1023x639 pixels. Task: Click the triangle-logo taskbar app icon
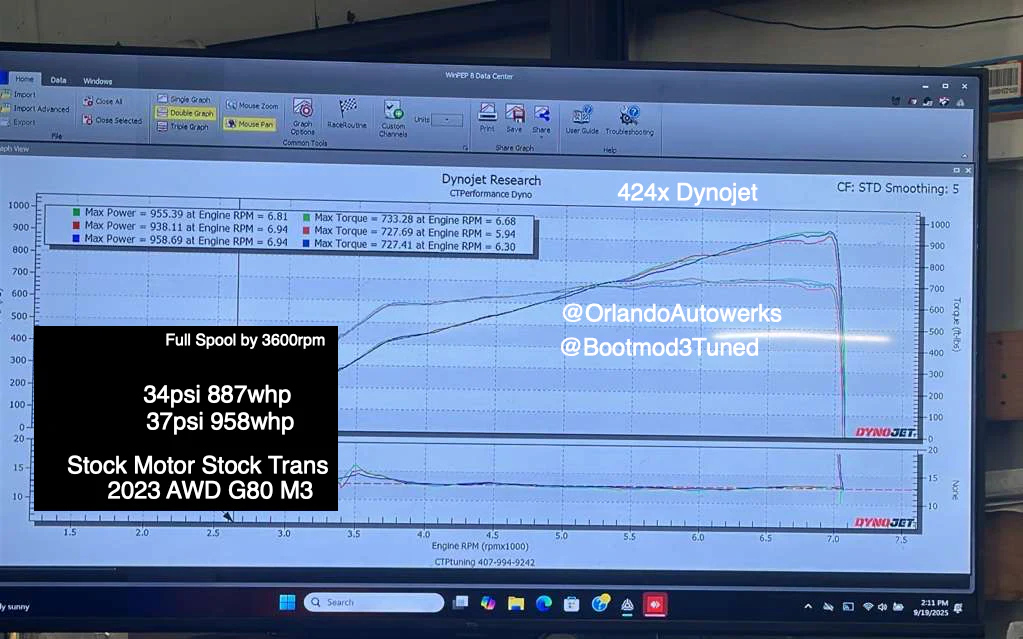627,606
